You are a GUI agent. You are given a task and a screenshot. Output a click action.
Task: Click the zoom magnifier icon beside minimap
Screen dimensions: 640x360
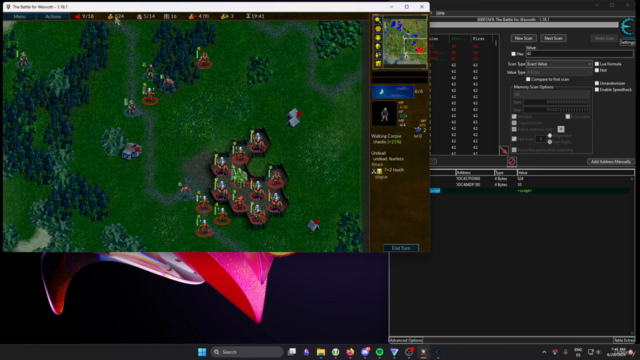[378, 20]
